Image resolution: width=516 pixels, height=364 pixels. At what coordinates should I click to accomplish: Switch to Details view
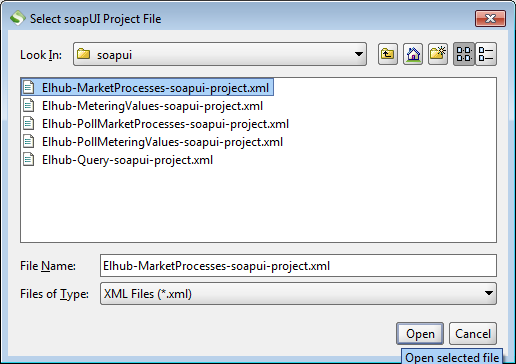[486, 54]
